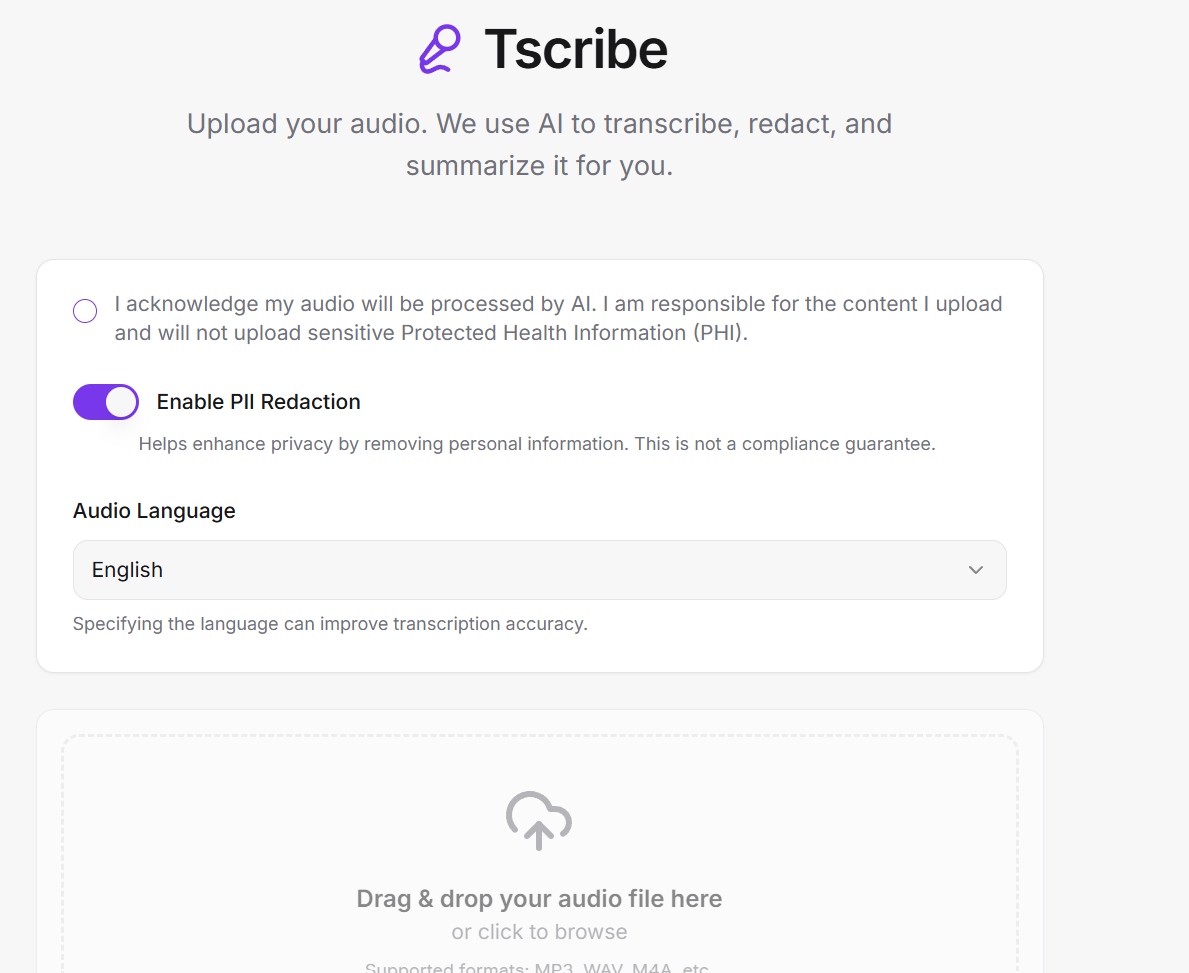Viewport: 1189px width, 973px height.
Task: Click the English combo box field
Action: tap(540, 569)
